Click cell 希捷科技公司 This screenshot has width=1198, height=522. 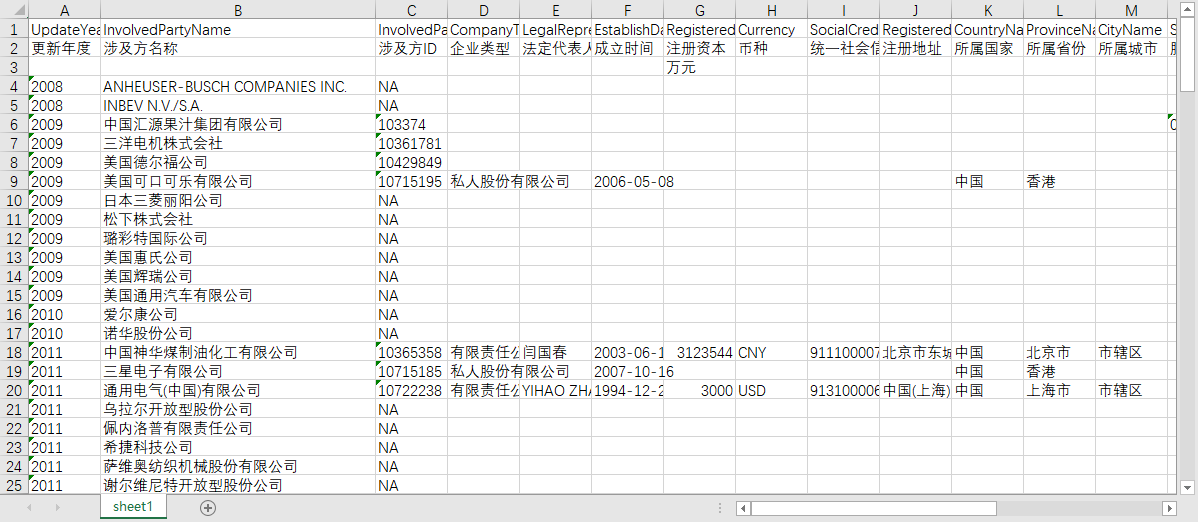238,447
